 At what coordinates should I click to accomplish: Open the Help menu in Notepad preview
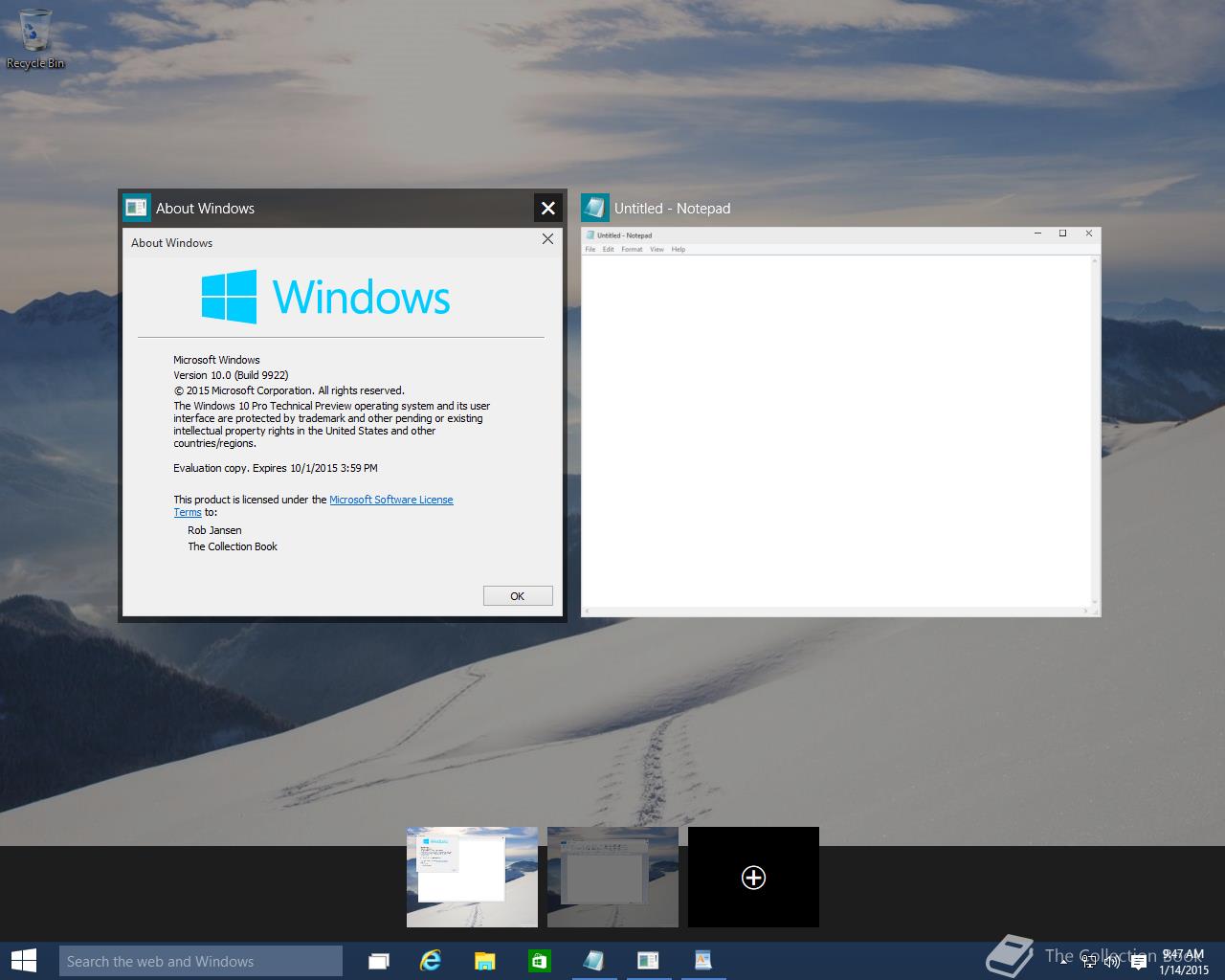click(x=679, y=249)
